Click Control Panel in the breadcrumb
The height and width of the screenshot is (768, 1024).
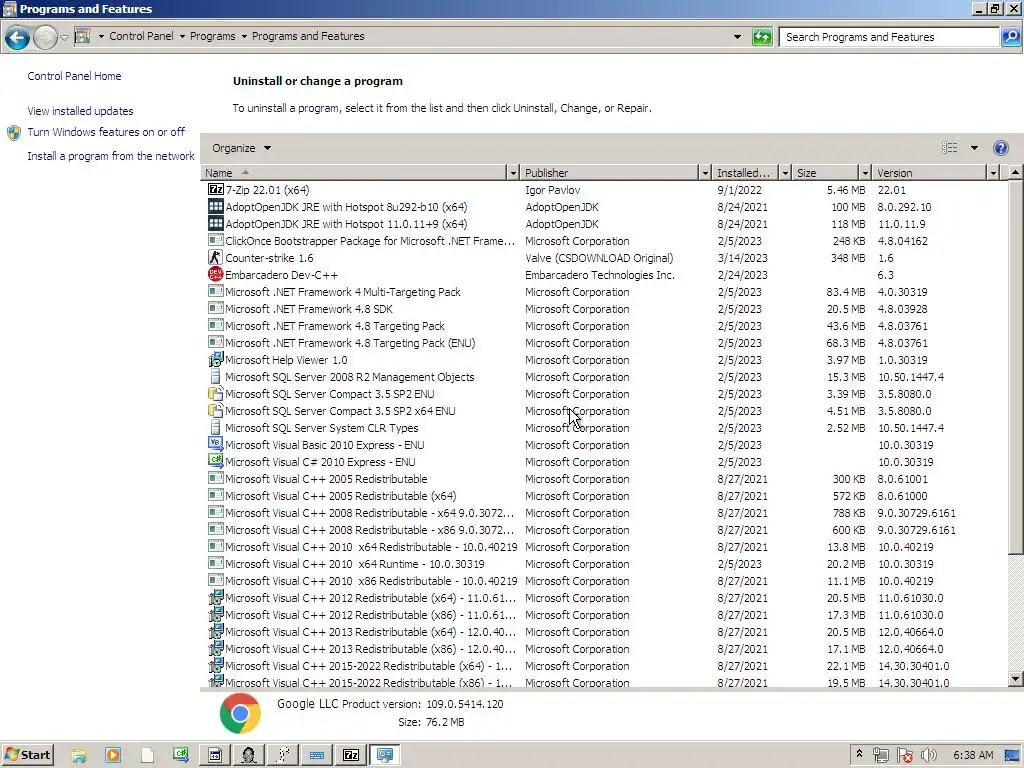[x=141, y=36]
